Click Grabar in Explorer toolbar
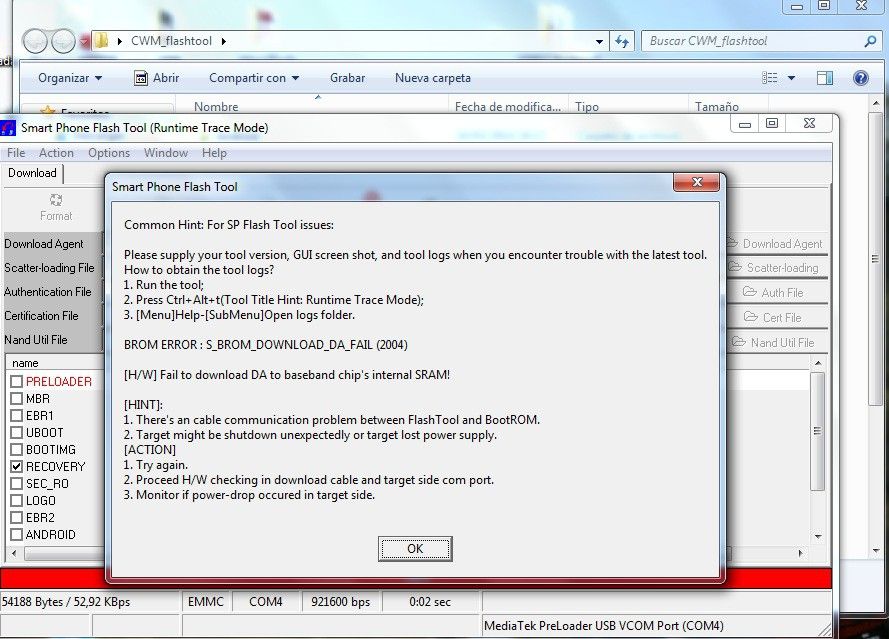 click(348, 78)
